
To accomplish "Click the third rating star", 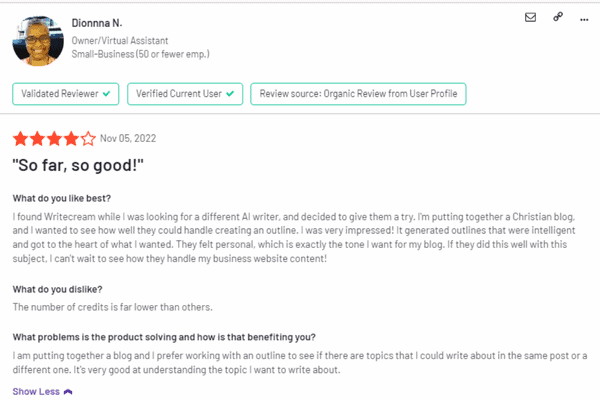I will (x=55, y=138).
